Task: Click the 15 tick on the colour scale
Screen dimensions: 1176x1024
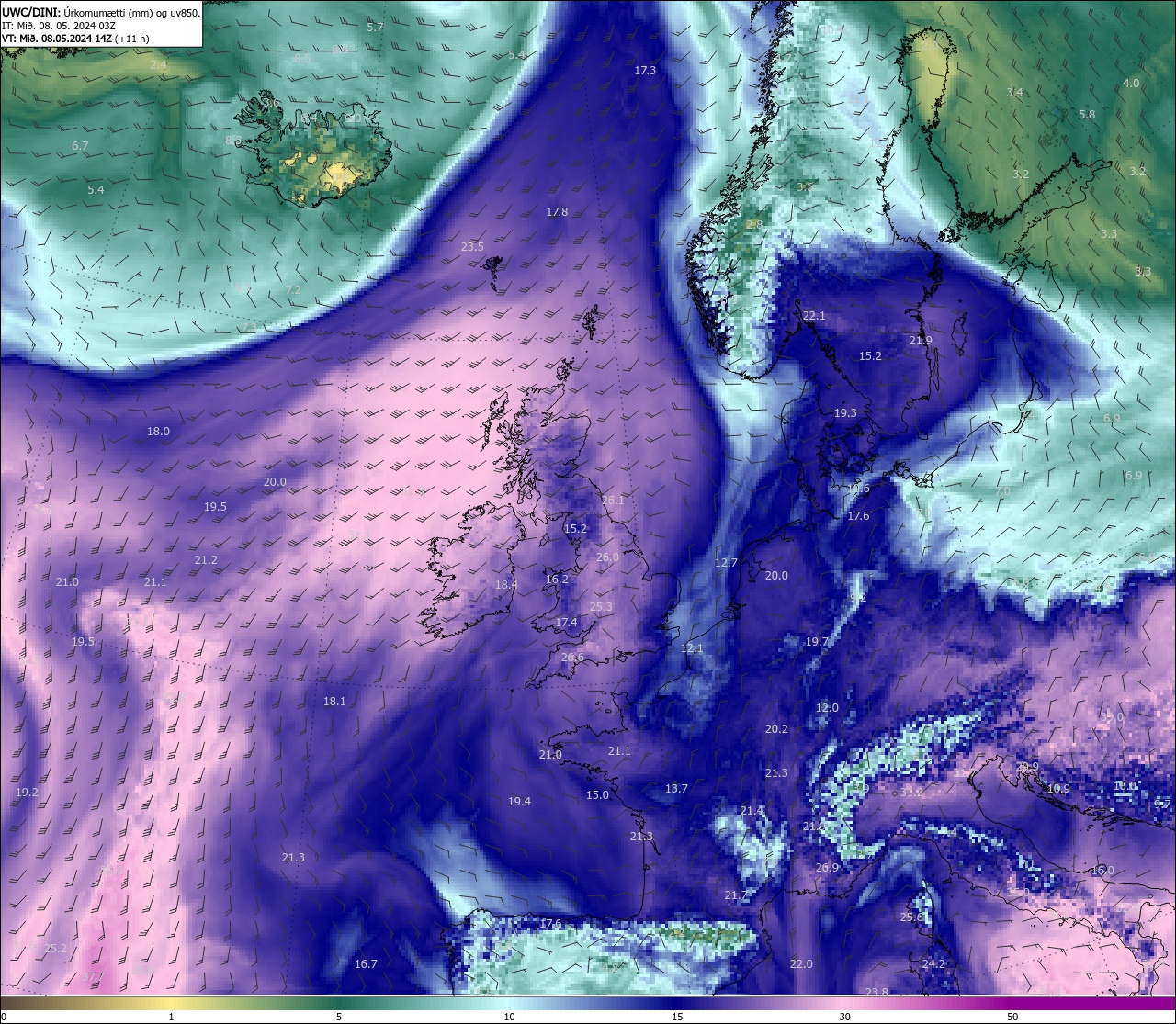Action: tap(677, 1017)
